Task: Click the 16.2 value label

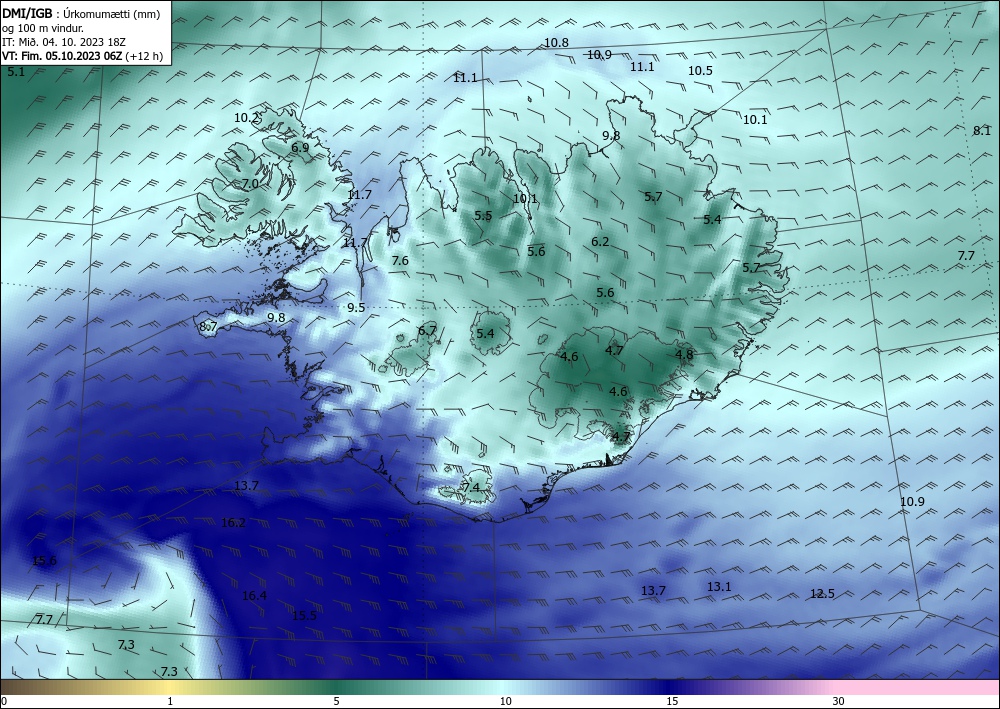Action: tap(233, 523)
